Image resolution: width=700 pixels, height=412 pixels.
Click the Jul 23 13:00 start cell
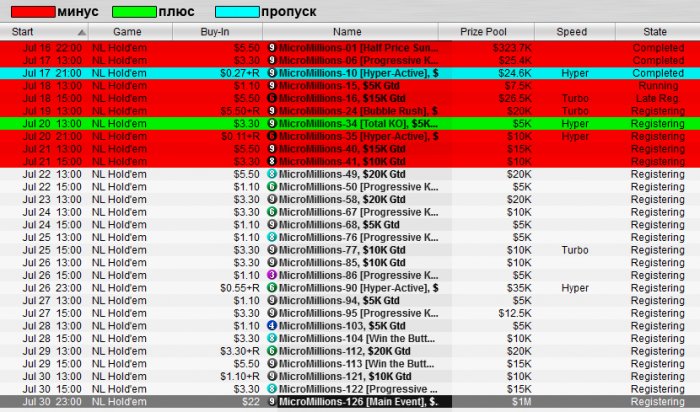(52, 200)
